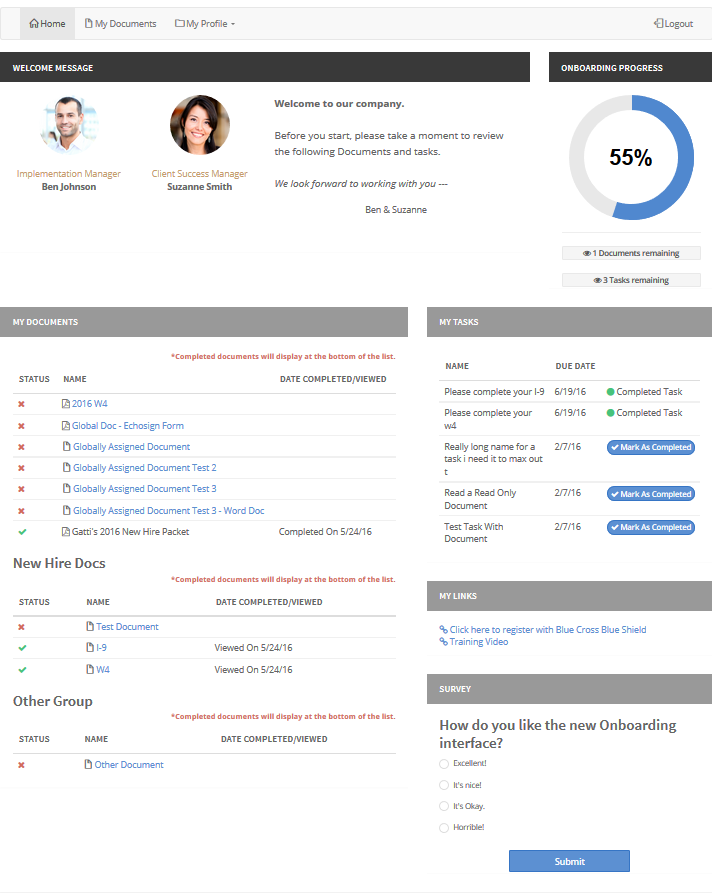
Task: Open the Test Document link
Action: tap(127, 627)
